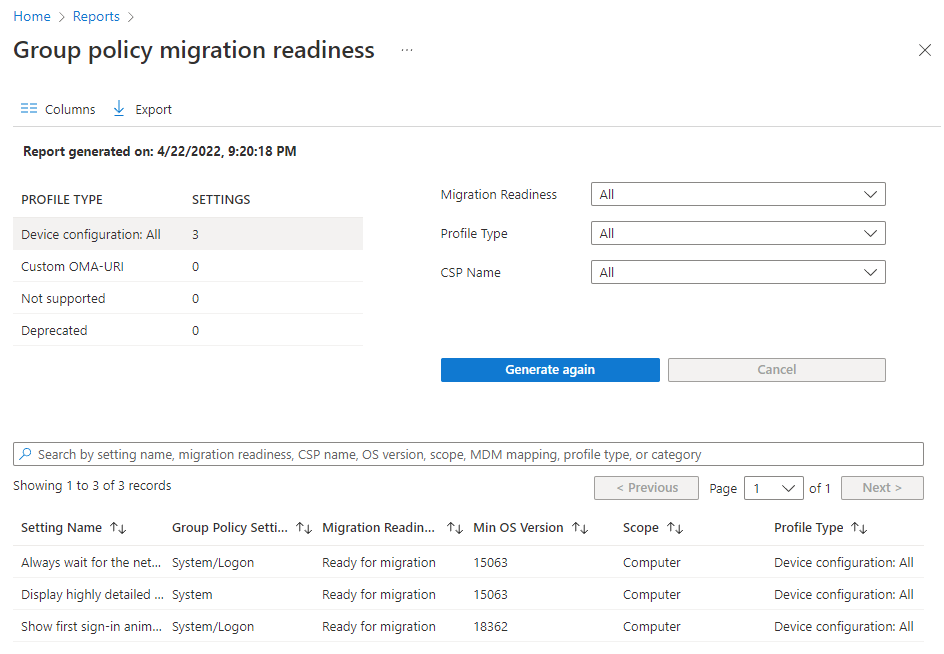Open the CSP Name dropdown
The image size is (944, 654).
pos(738,271)
